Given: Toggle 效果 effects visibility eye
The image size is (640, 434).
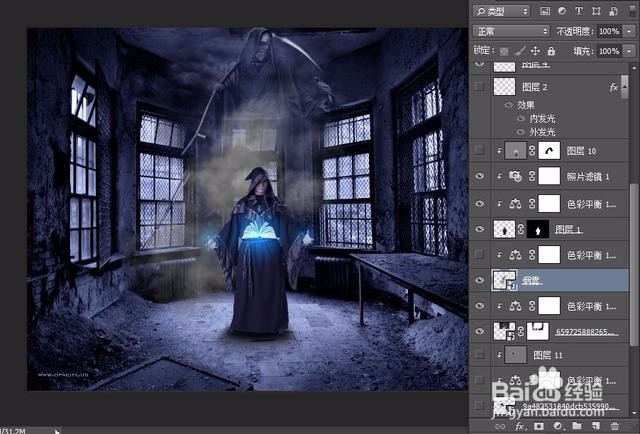Looking at the screenshot, I should (509, 105).
